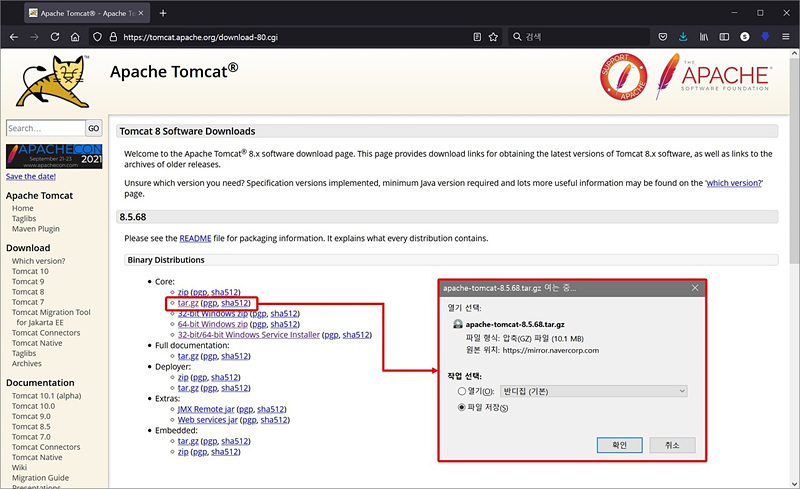
Task: Click the scrollbar down arrow
Action: click(x=794, y=483)
